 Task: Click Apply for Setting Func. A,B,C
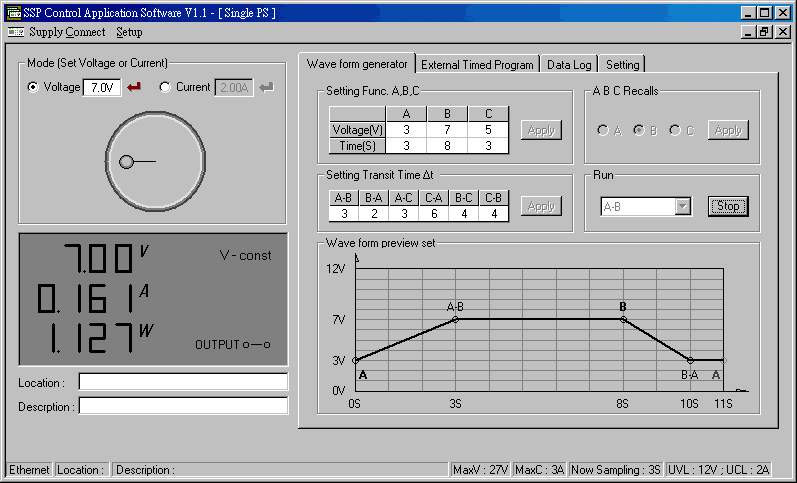point(541,130)
